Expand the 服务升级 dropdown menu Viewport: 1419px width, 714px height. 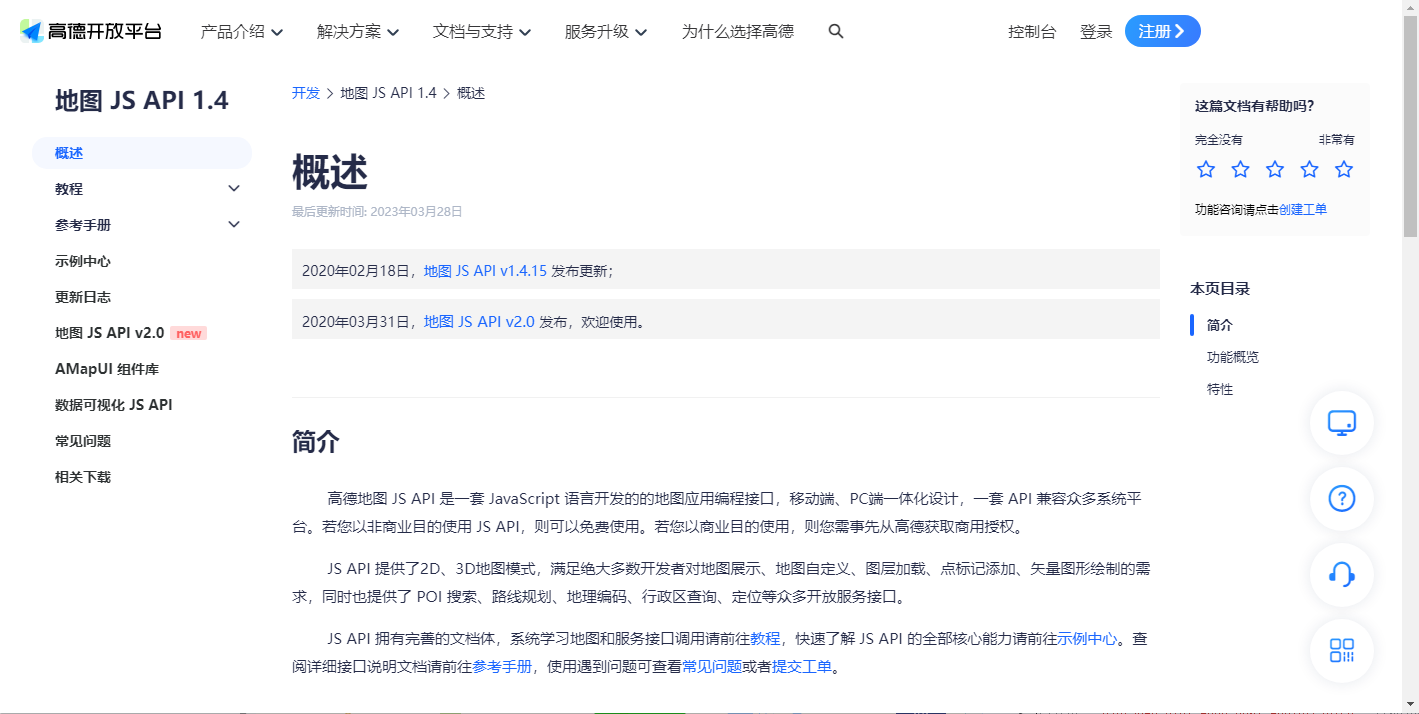tap(606, 31)
